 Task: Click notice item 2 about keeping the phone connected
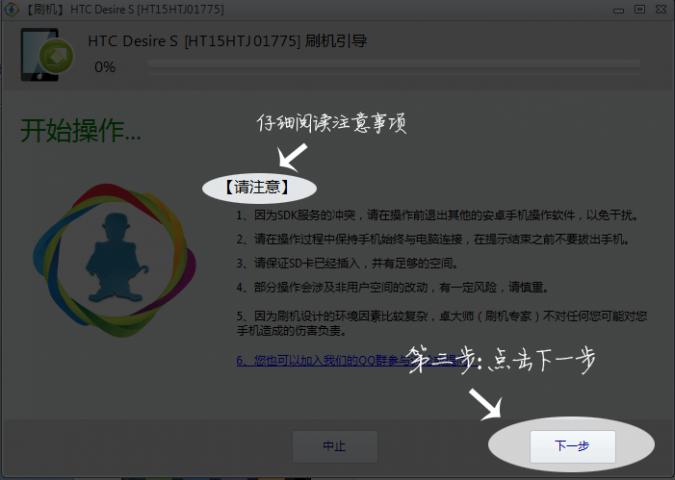[433, 239]
